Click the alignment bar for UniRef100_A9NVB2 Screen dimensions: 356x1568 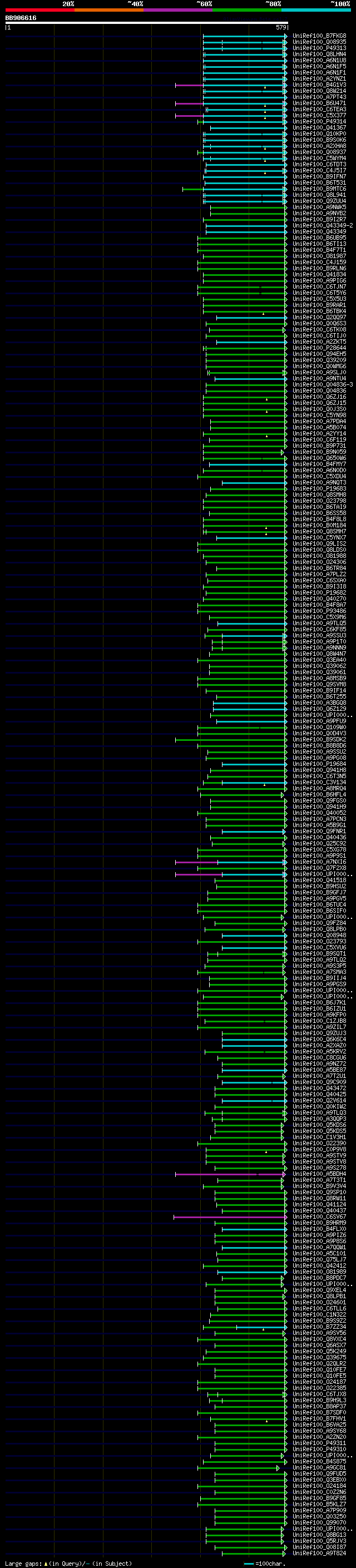[248, 214]
